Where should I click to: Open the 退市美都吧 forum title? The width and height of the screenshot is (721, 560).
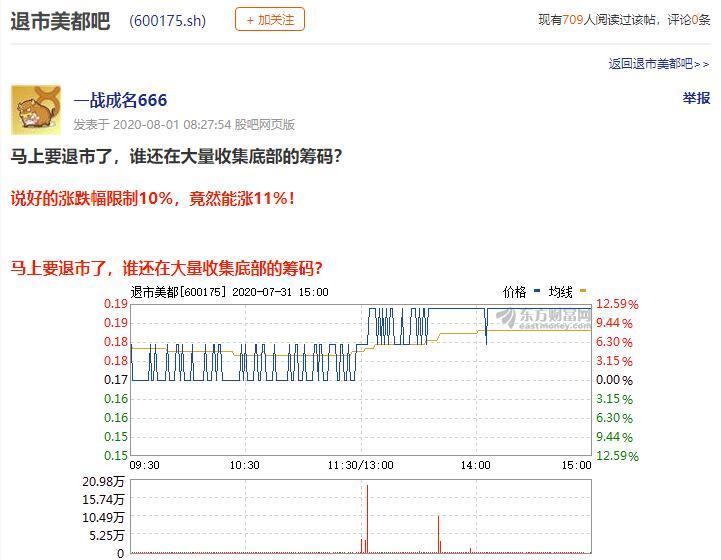click(x=60, y=21)
